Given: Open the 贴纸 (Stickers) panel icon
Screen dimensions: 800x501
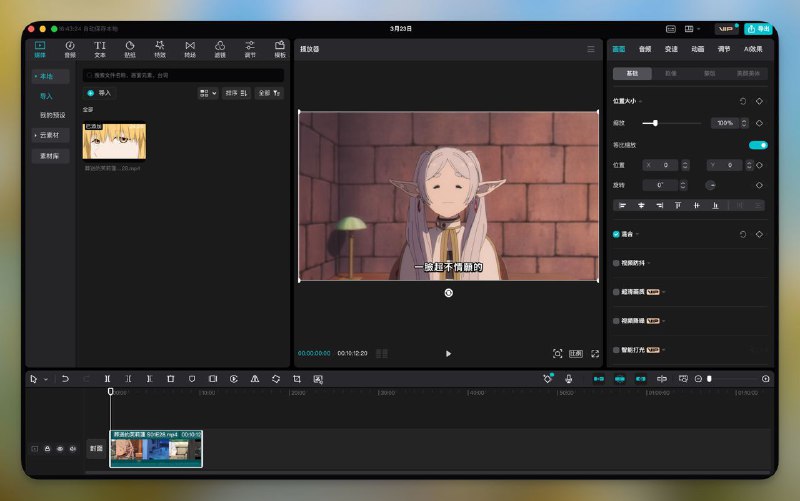Looking at the screenshot, I should coord(130,48).
